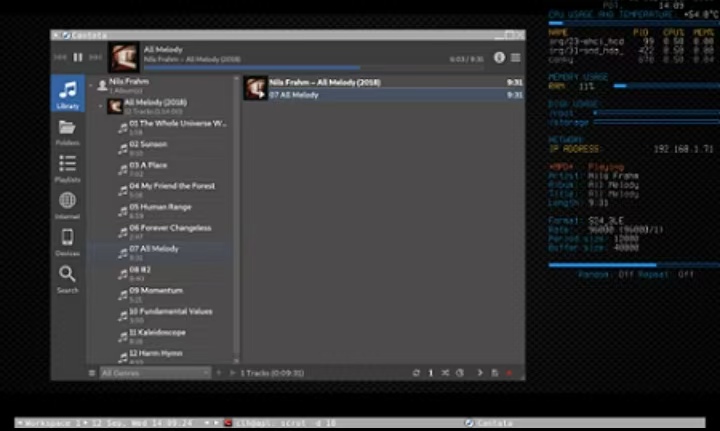The height and width of the screenshot is (431, 720).
Task: Toggle random shuffle mode
Action: click(x=445, y=373)
